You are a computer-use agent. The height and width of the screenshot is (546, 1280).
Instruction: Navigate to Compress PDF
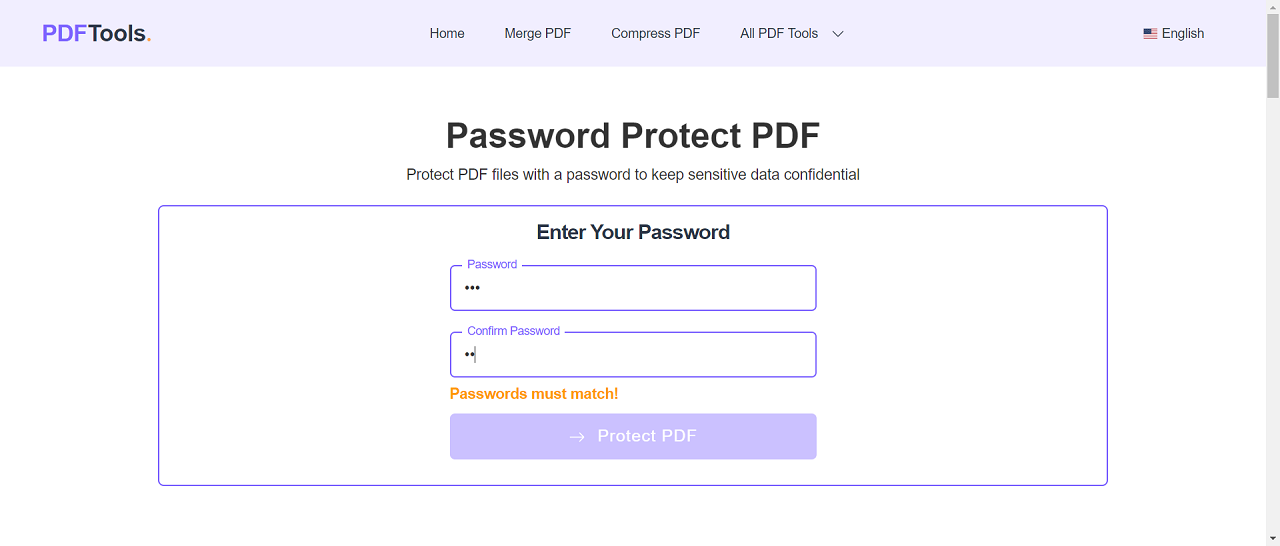[655, 33]
